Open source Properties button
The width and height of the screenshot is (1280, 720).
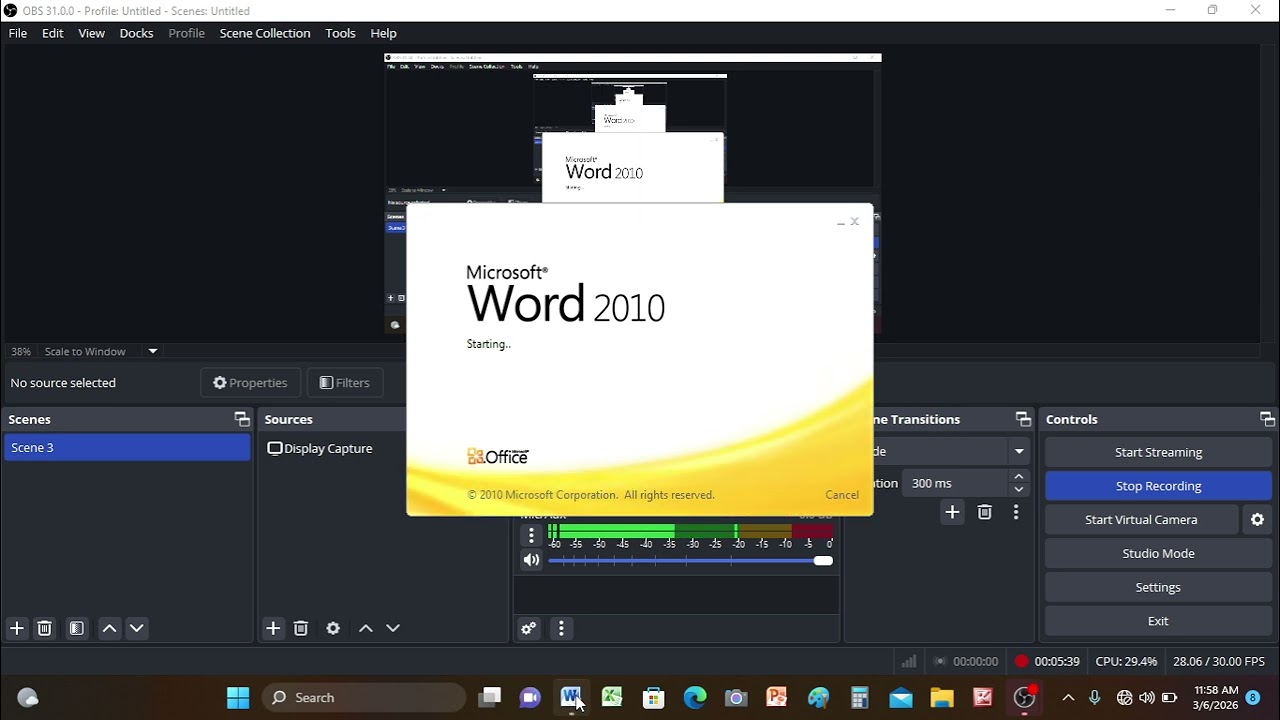click(250, 383)
